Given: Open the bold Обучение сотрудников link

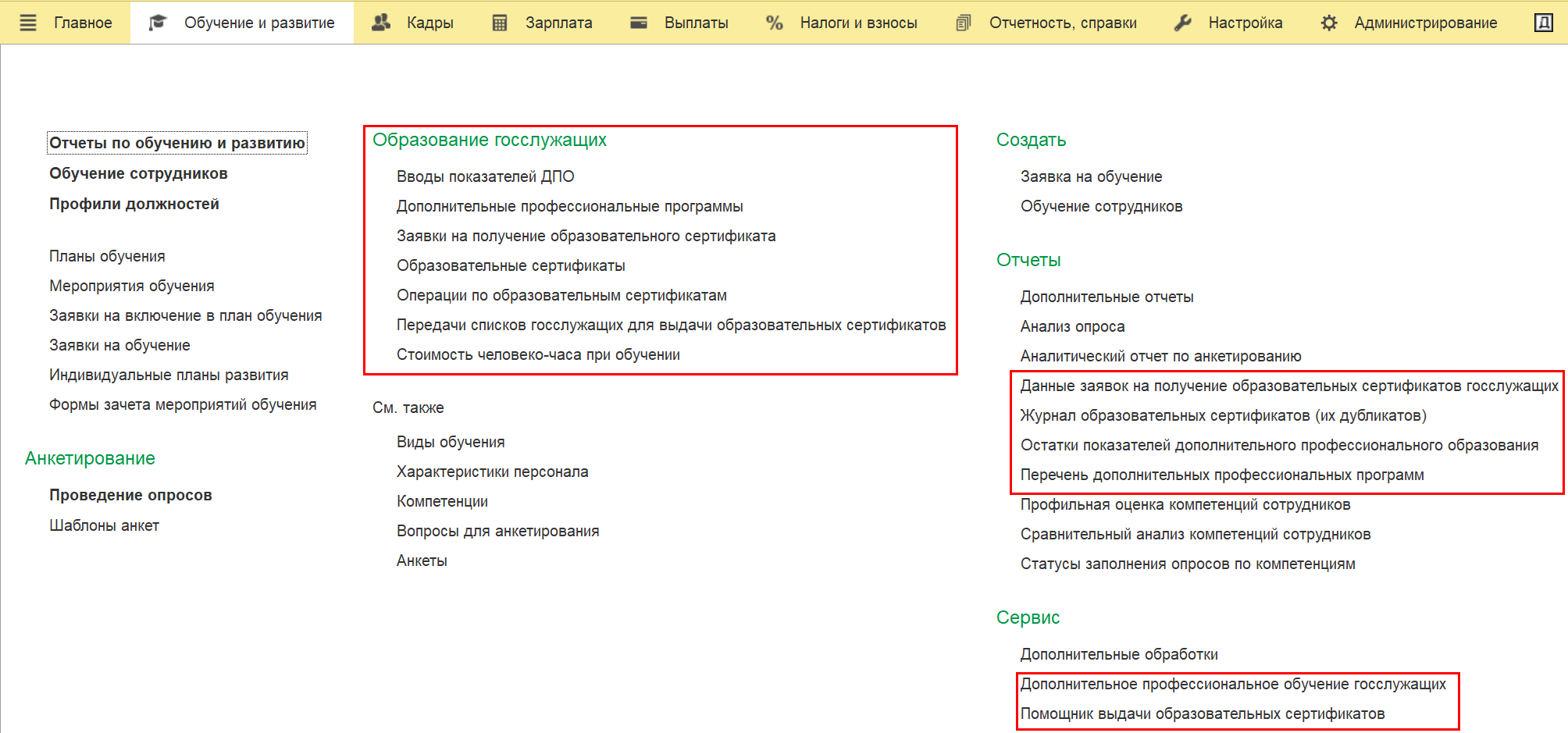Looking at the screenshot, I should coord(138,173).
